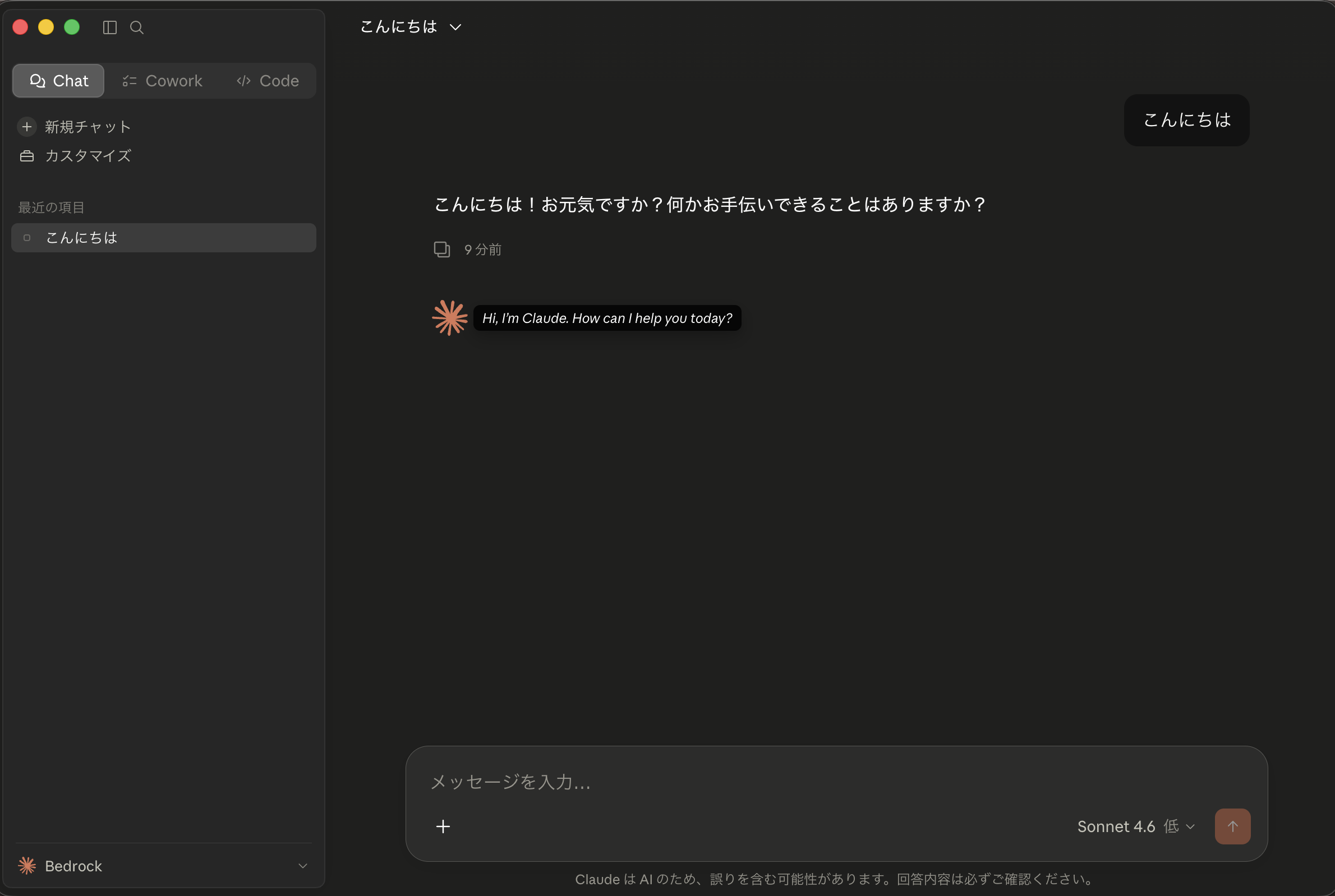Toggle the sidebar panel icon
This screenshot has width=1335, height=896.
[110, 27]
